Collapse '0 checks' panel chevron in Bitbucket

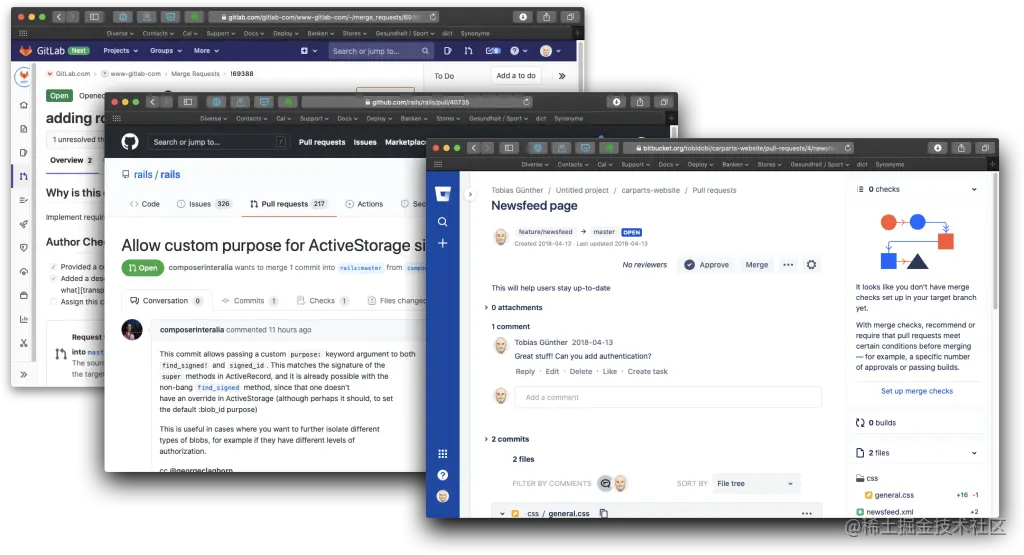[974, 189]
